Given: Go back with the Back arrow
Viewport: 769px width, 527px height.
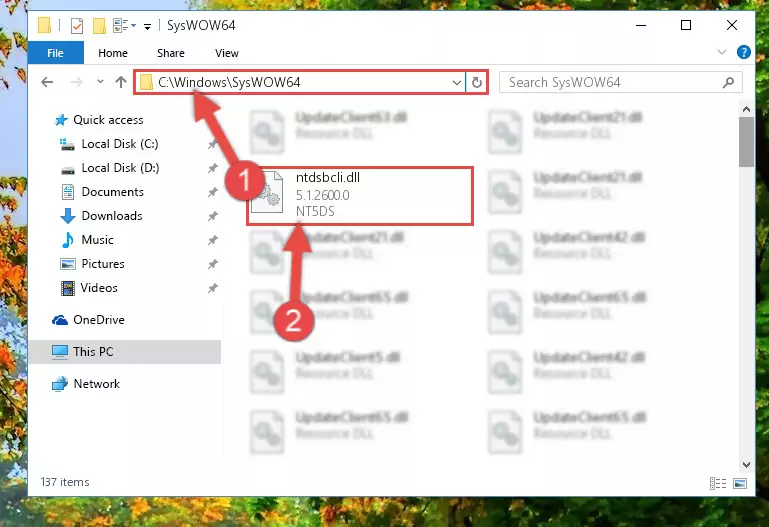Looking at the screenshot, I should (47, 82).
